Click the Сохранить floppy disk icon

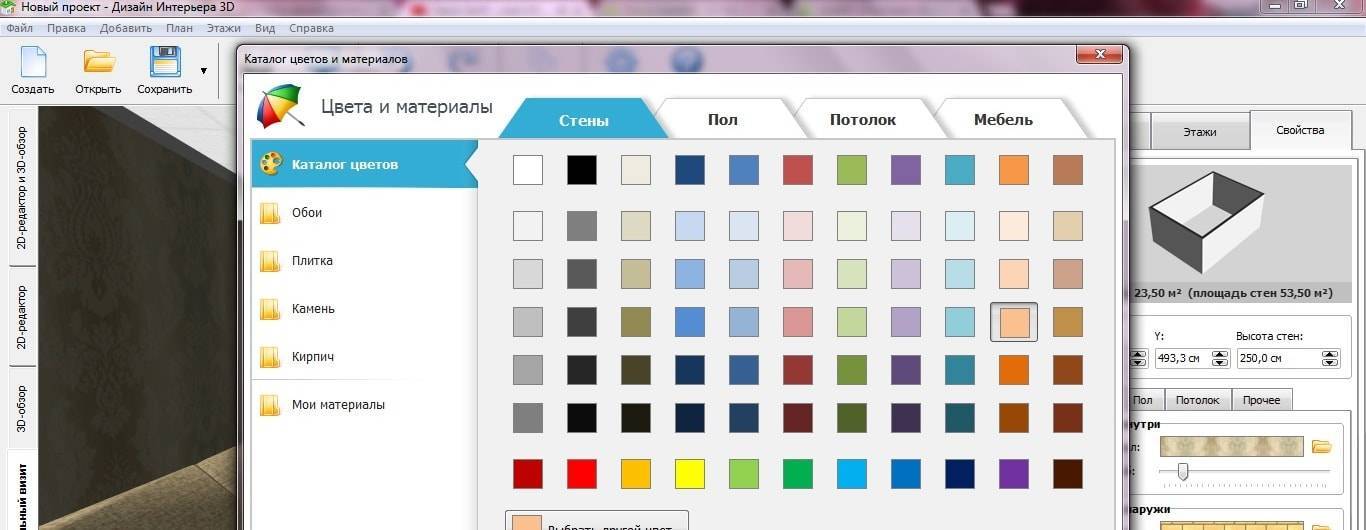164,63
